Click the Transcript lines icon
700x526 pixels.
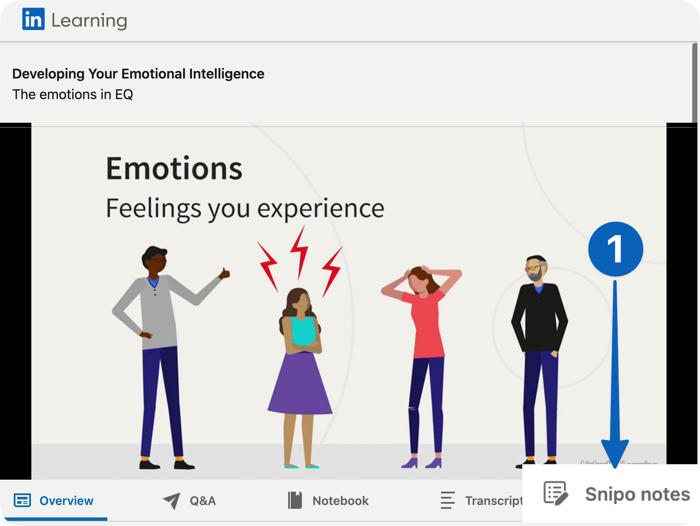pos(448,501)
